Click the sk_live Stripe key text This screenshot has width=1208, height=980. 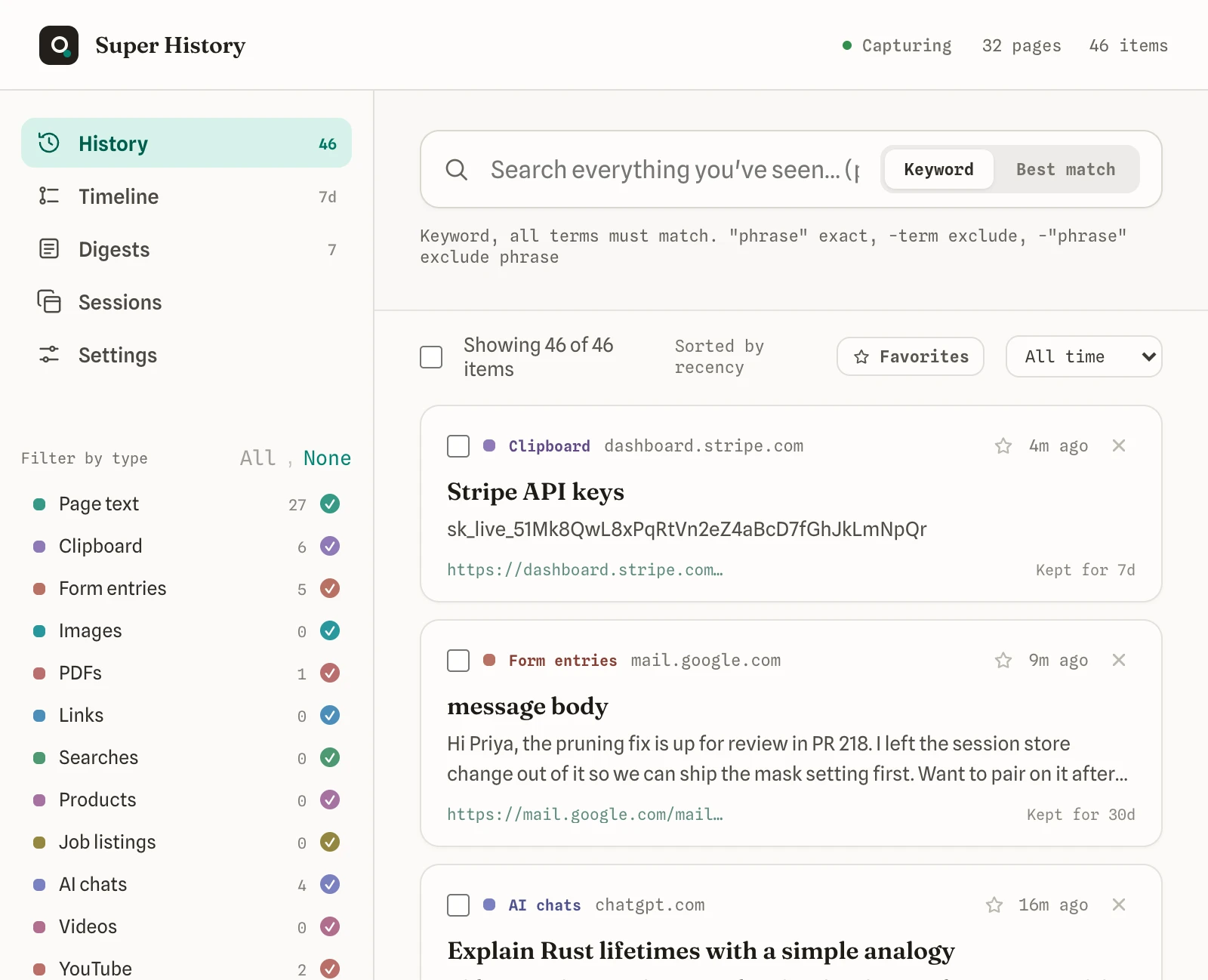(687, 529)
